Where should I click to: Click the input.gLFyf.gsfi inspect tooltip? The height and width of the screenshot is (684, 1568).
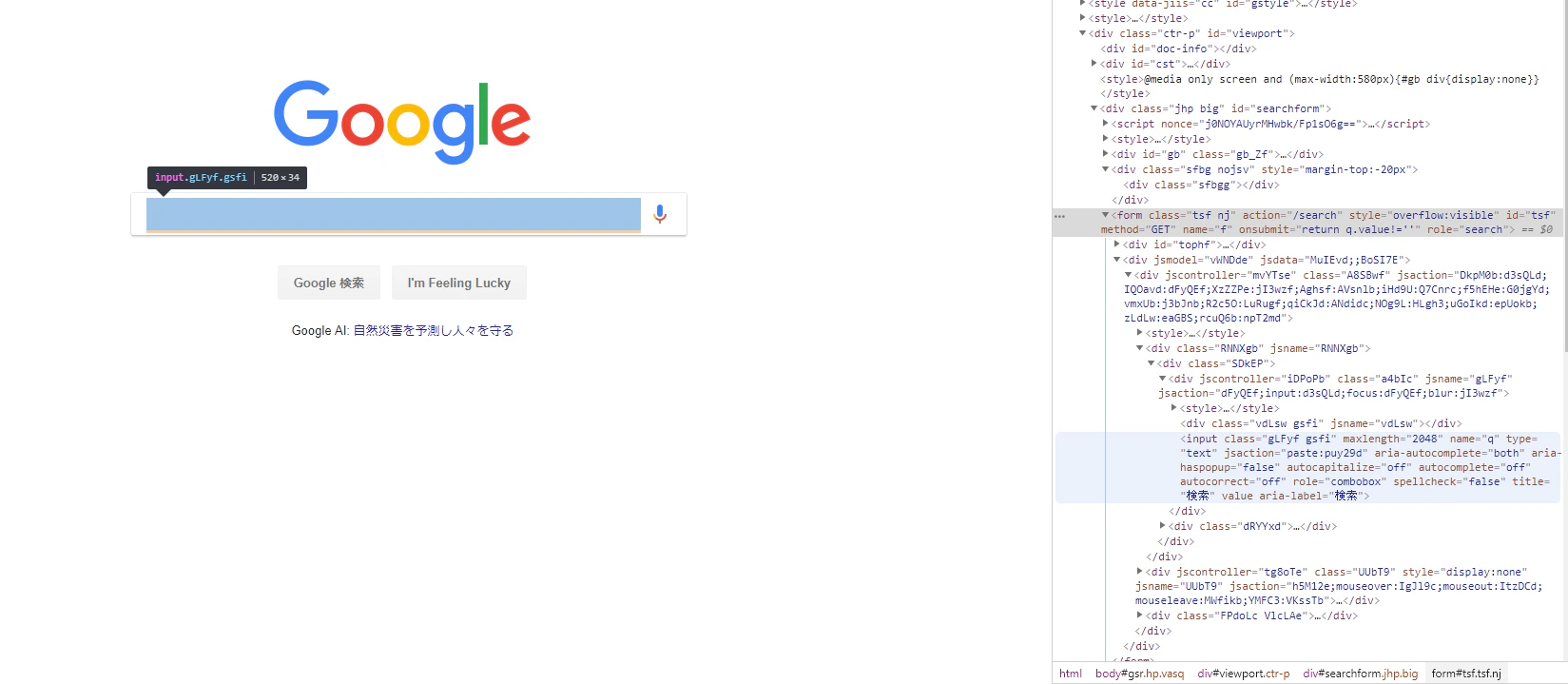point(227,178)
